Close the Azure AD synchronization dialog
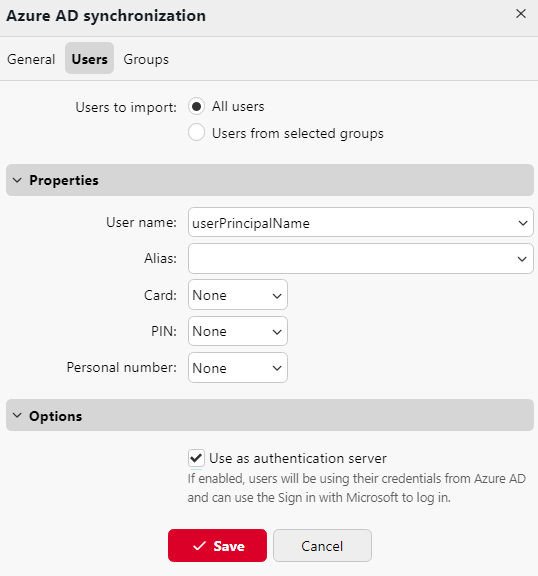This screenshot has width=538, height=576. 520,14
